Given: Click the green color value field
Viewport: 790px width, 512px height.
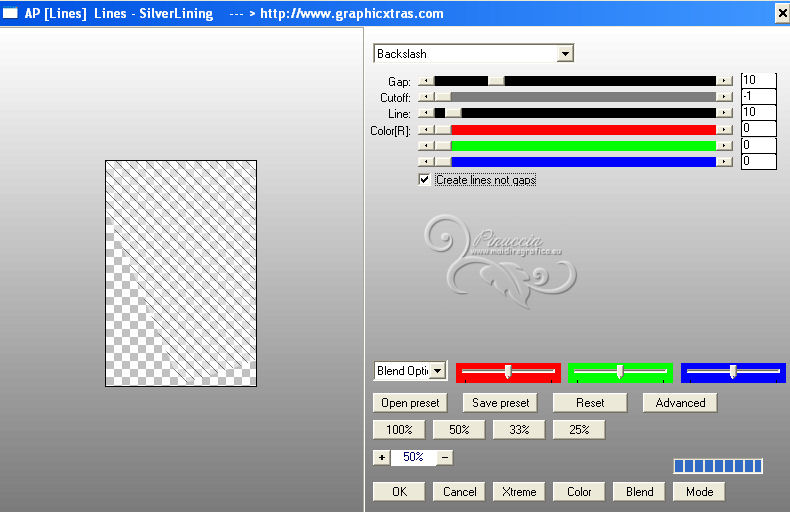Looking at the screenshot, I should click(x=759, y=145).
